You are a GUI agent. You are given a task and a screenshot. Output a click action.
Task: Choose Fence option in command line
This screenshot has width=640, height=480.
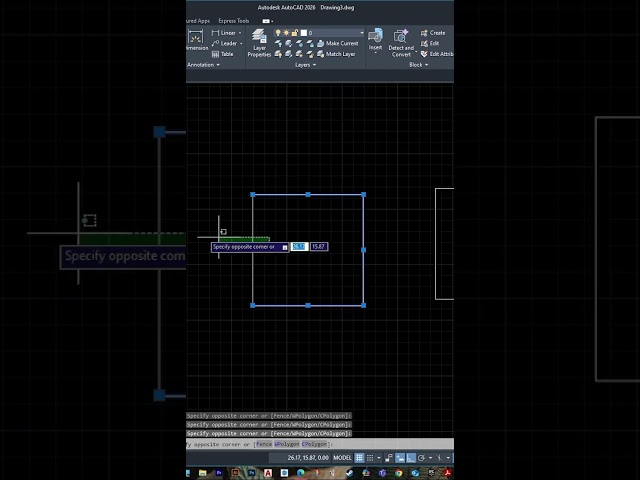point(264,444)
